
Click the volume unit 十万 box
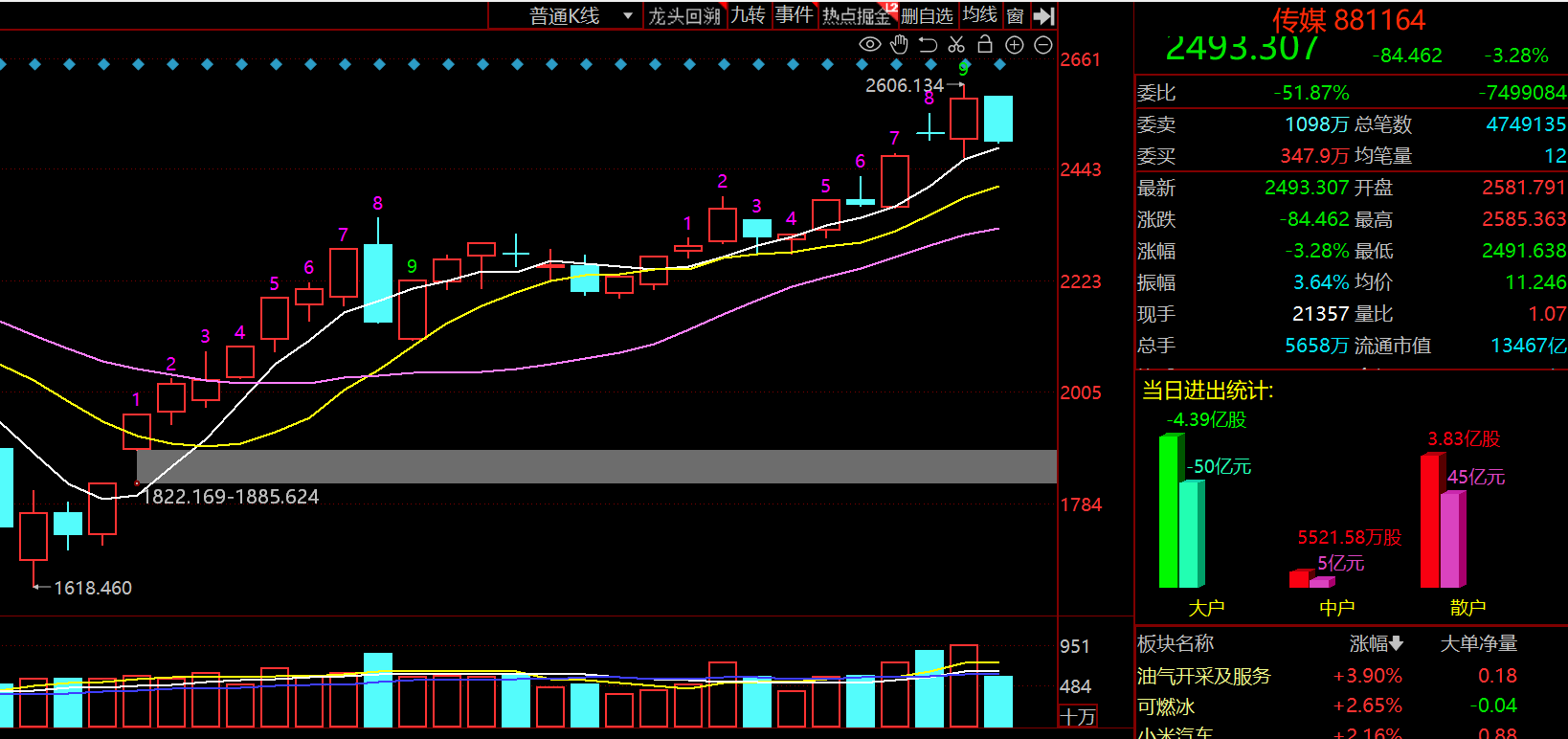[1078, 716]
